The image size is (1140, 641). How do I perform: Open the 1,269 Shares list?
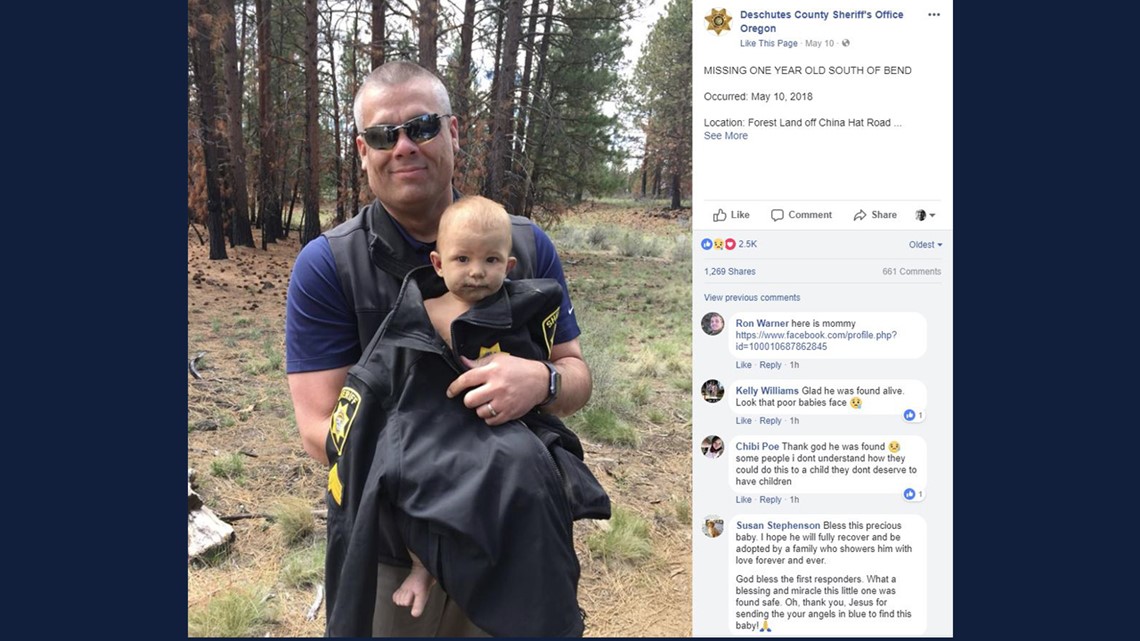tap(729, 272)
